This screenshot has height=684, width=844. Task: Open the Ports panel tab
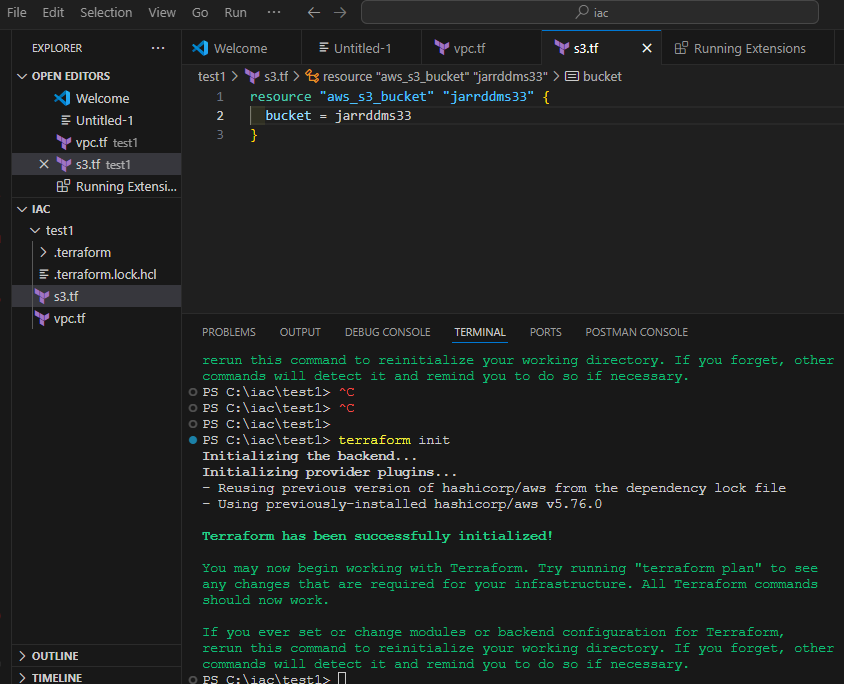point(545,332)
